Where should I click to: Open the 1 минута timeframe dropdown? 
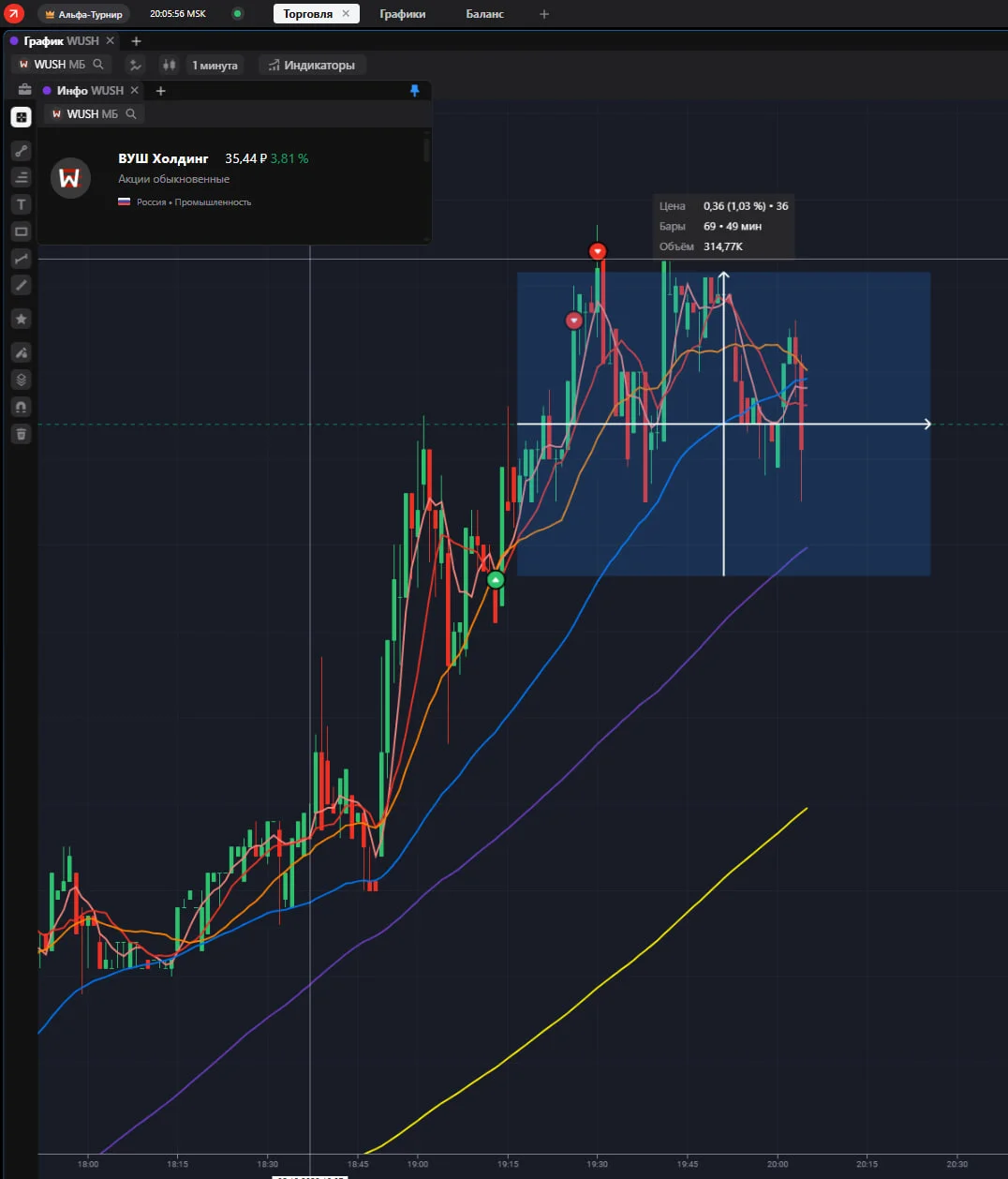pyautogui.click(x=215, y=65)
